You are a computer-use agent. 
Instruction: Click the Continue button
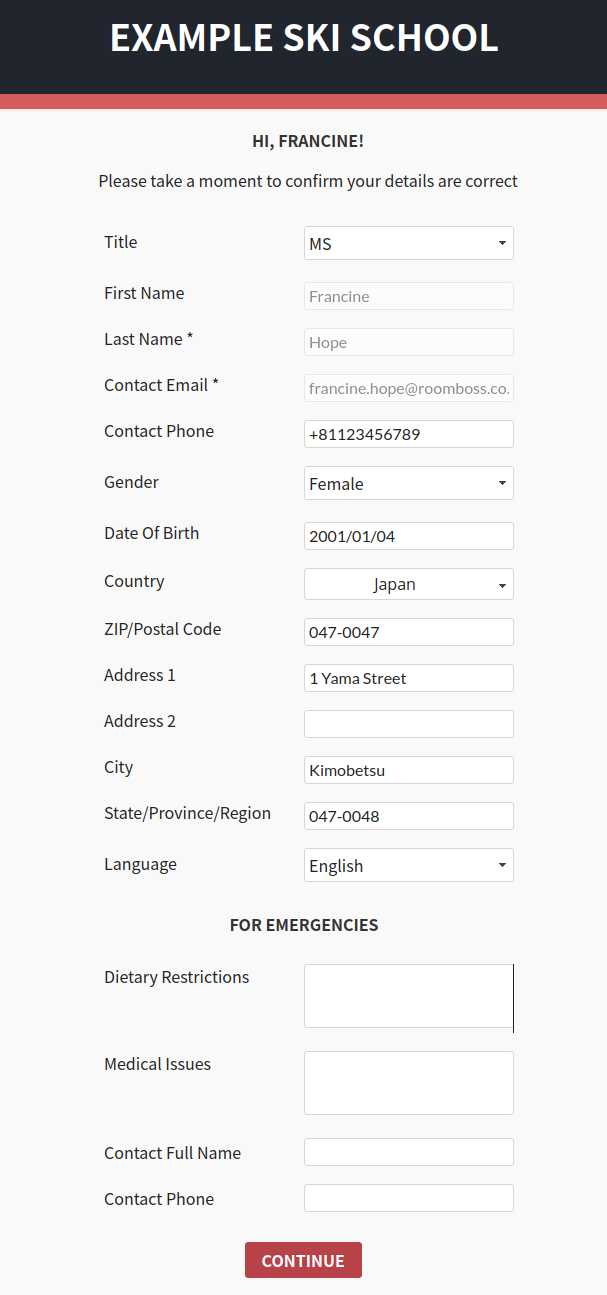(x=303, y=1260)
